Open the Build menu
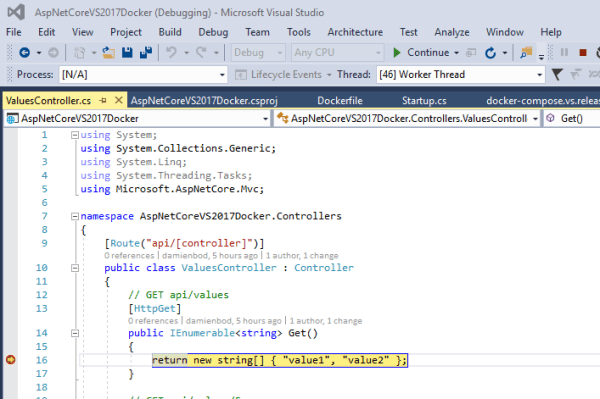The image size is (600, 399). coord(170,32)
